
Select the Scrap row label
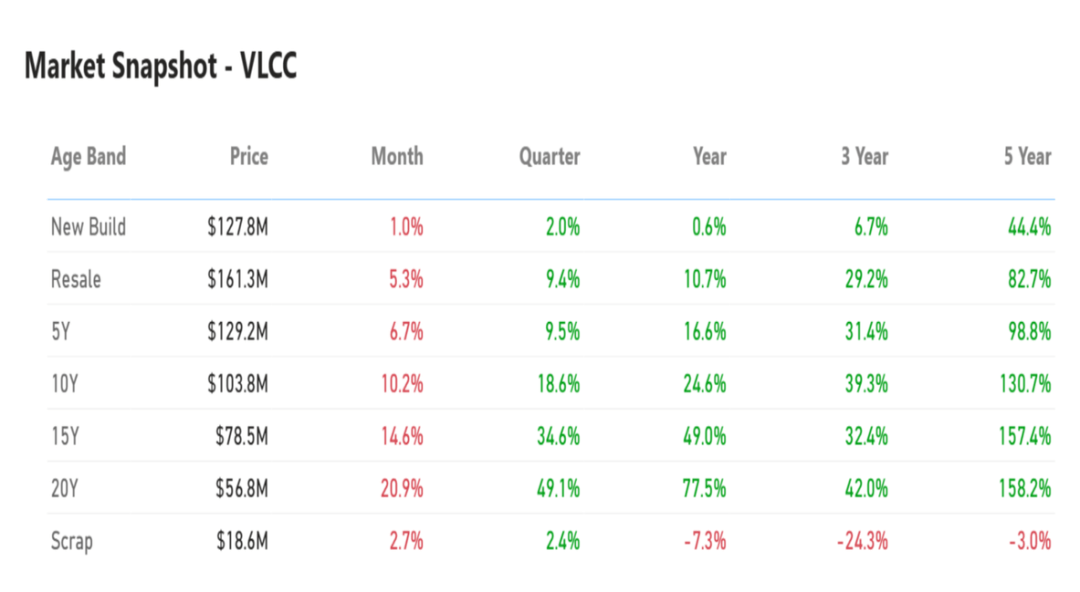coord(72,542)
